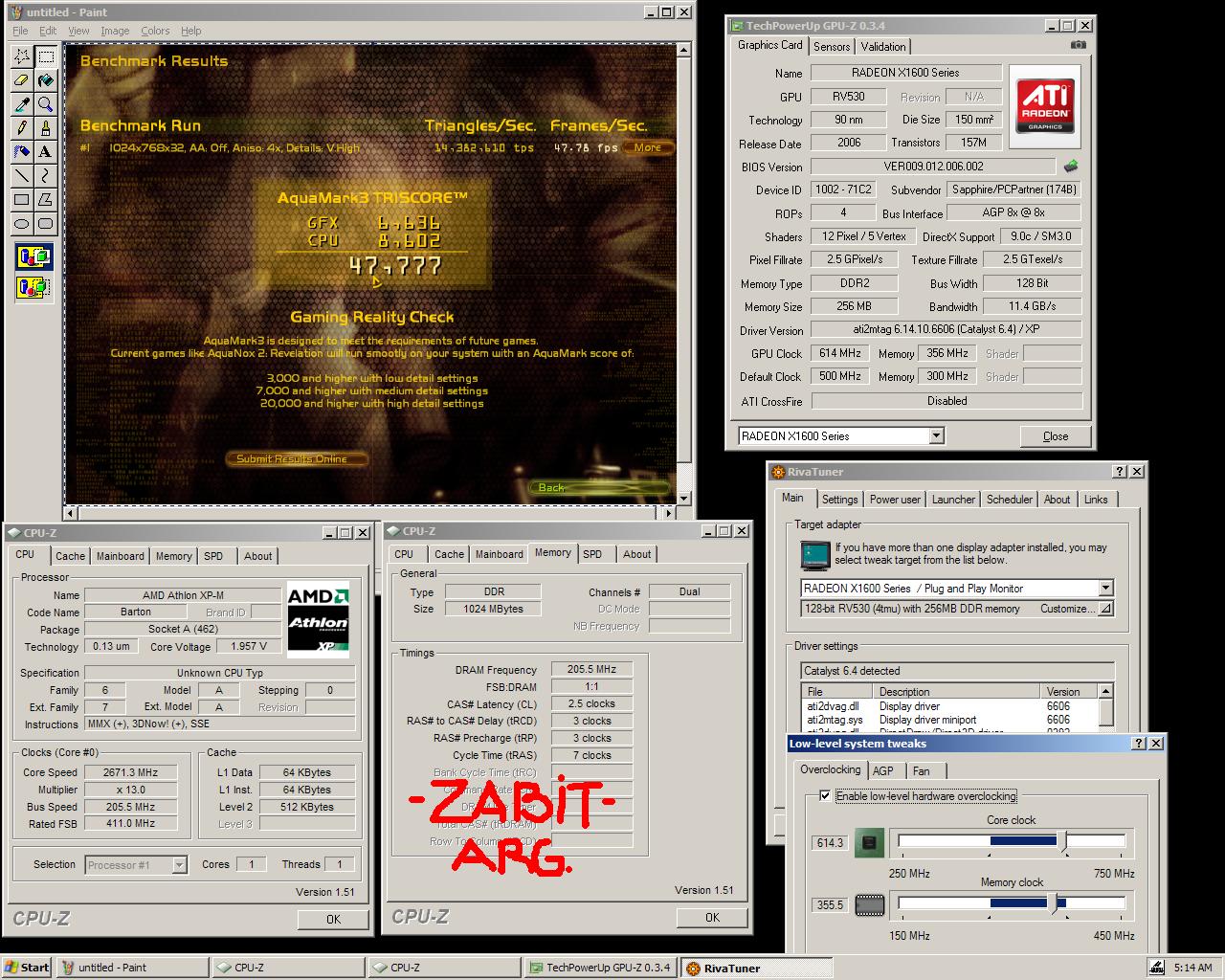The image size is (1225, 980).
Task: Select the opaque selection mode option
Action: pos(33,256)
